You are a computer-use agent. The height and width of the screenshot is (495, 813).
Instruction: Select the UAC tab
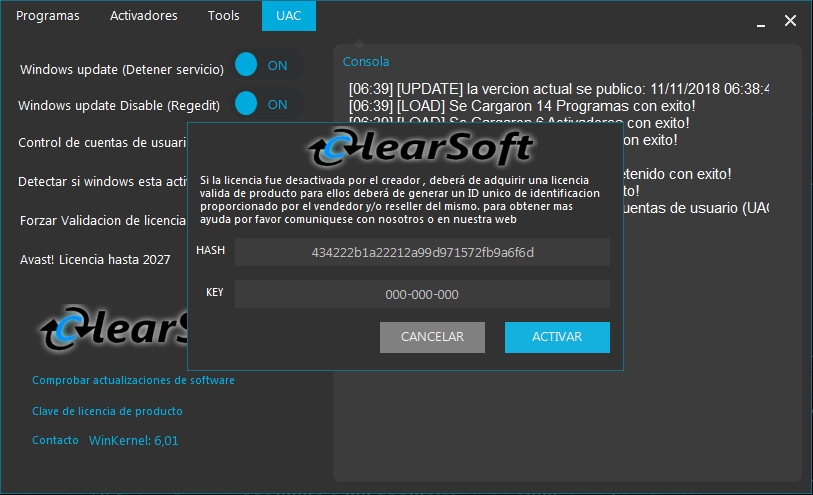coord(289,16)
